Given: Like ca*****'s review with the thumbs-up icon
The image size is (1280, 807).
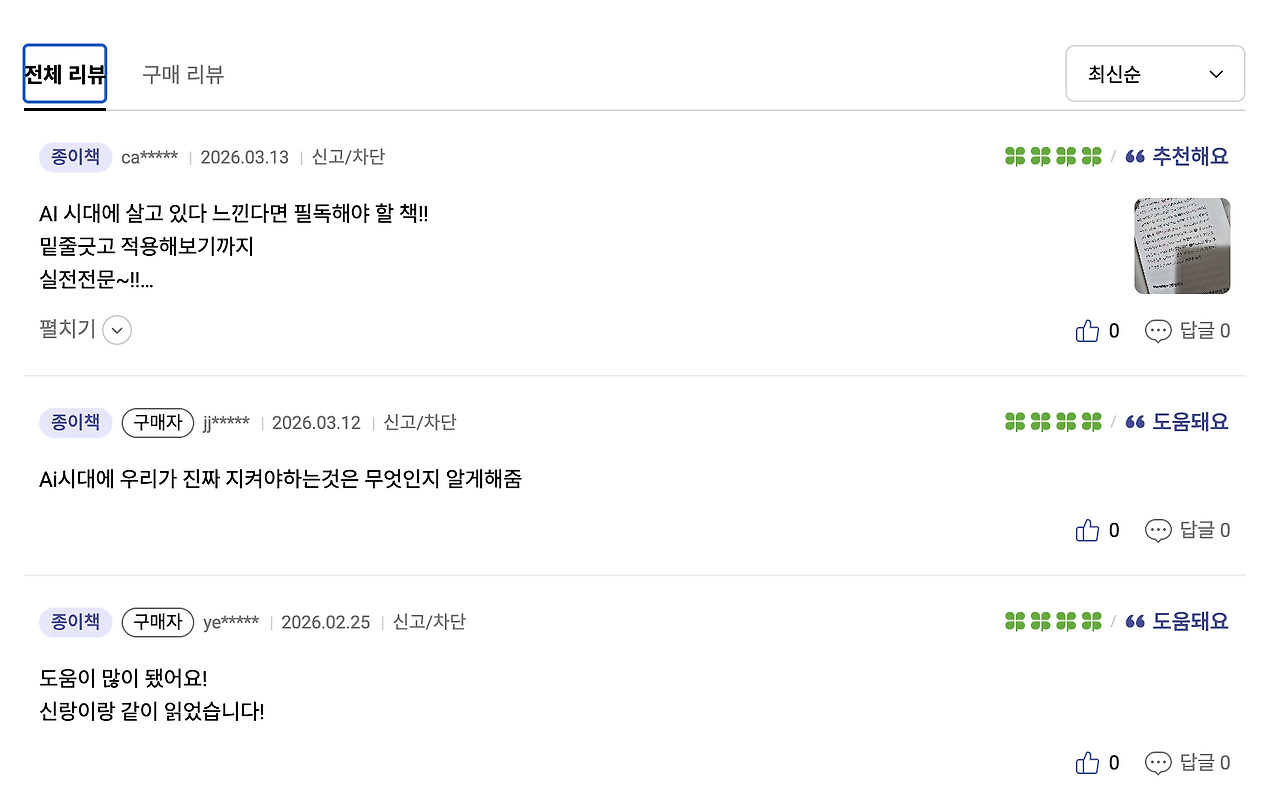Looking at the screenshot, I should [1088, 330].
